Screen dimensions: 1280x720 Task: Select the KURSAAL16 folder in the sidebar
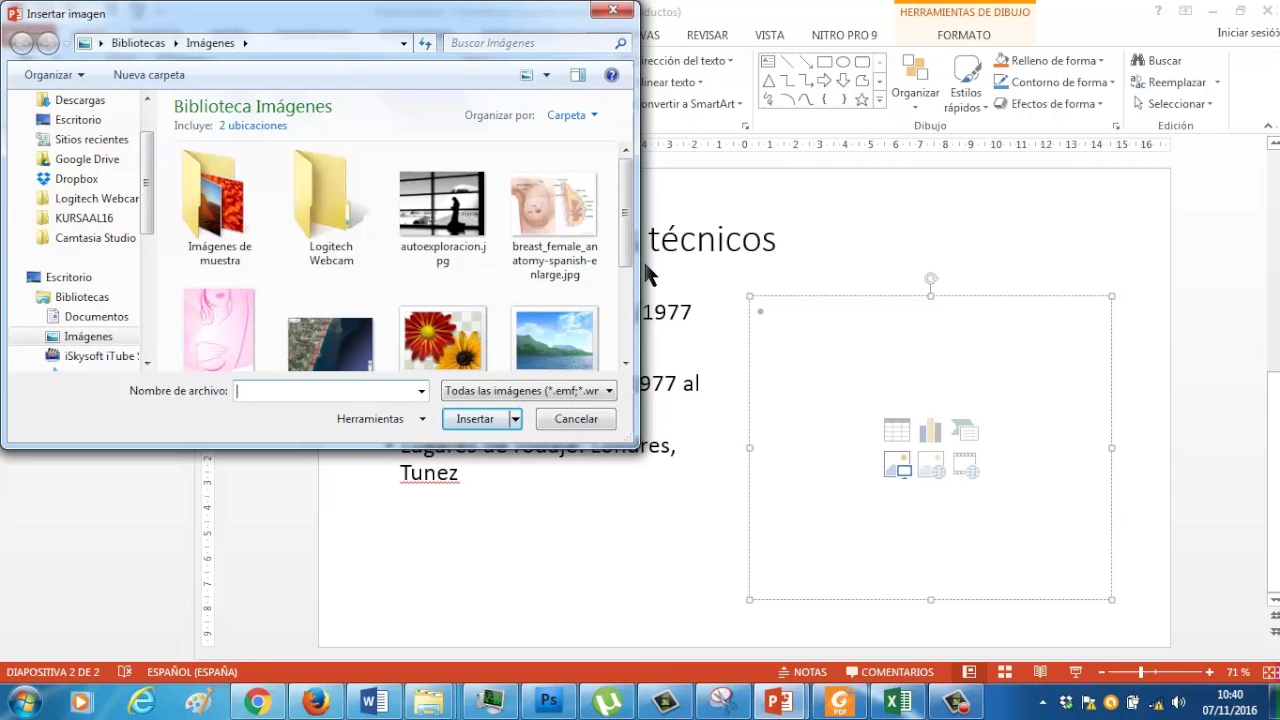coord(84,218)
